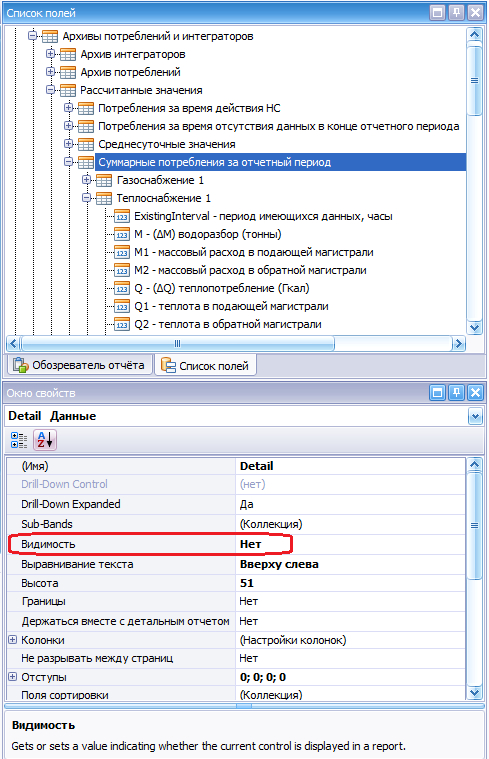Viewport: 489px width, 759px height.
Task: Expand the Архив потреблений node
Action: point(50,72)
